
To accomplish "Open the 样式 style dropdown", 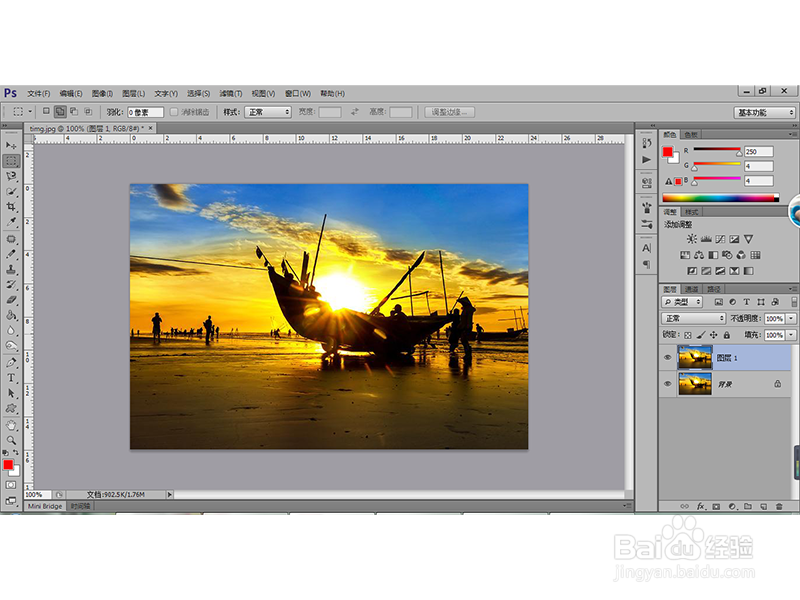I will pos(268,112).
